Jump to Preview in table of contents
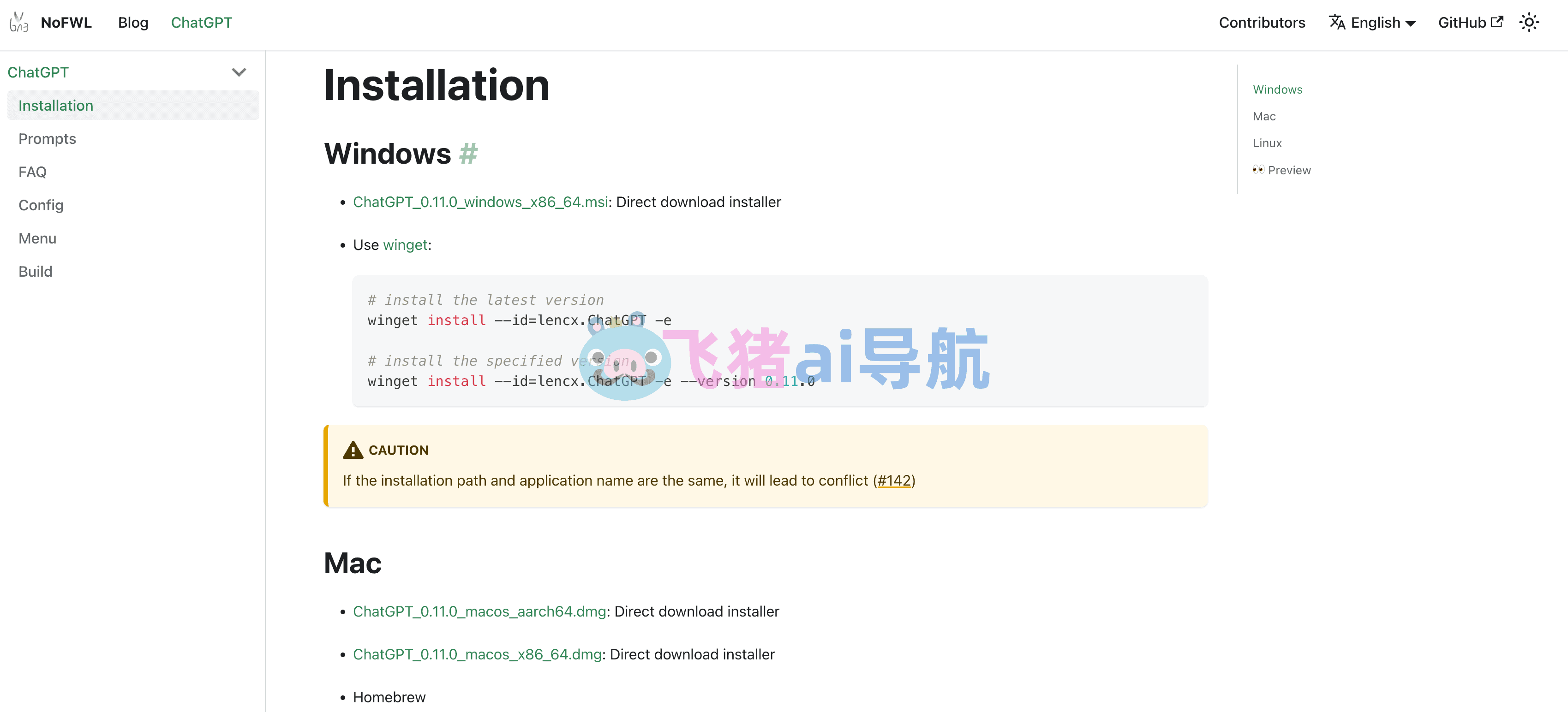This screenshot has width=1568, height=712. (x=1281, y=171)
